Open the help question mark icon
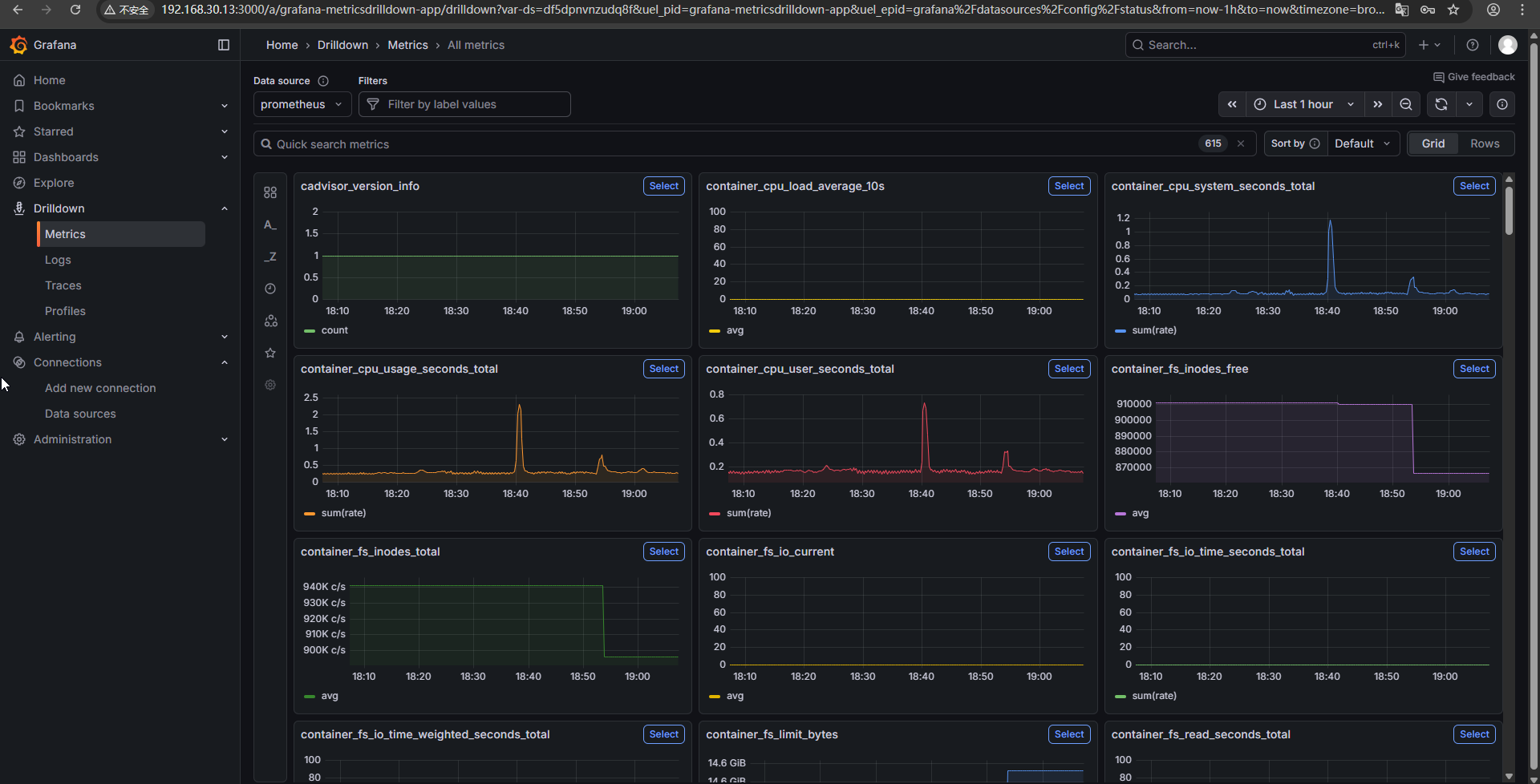Viewport: 1540px width, 784px height. [x=1473, y=45]
